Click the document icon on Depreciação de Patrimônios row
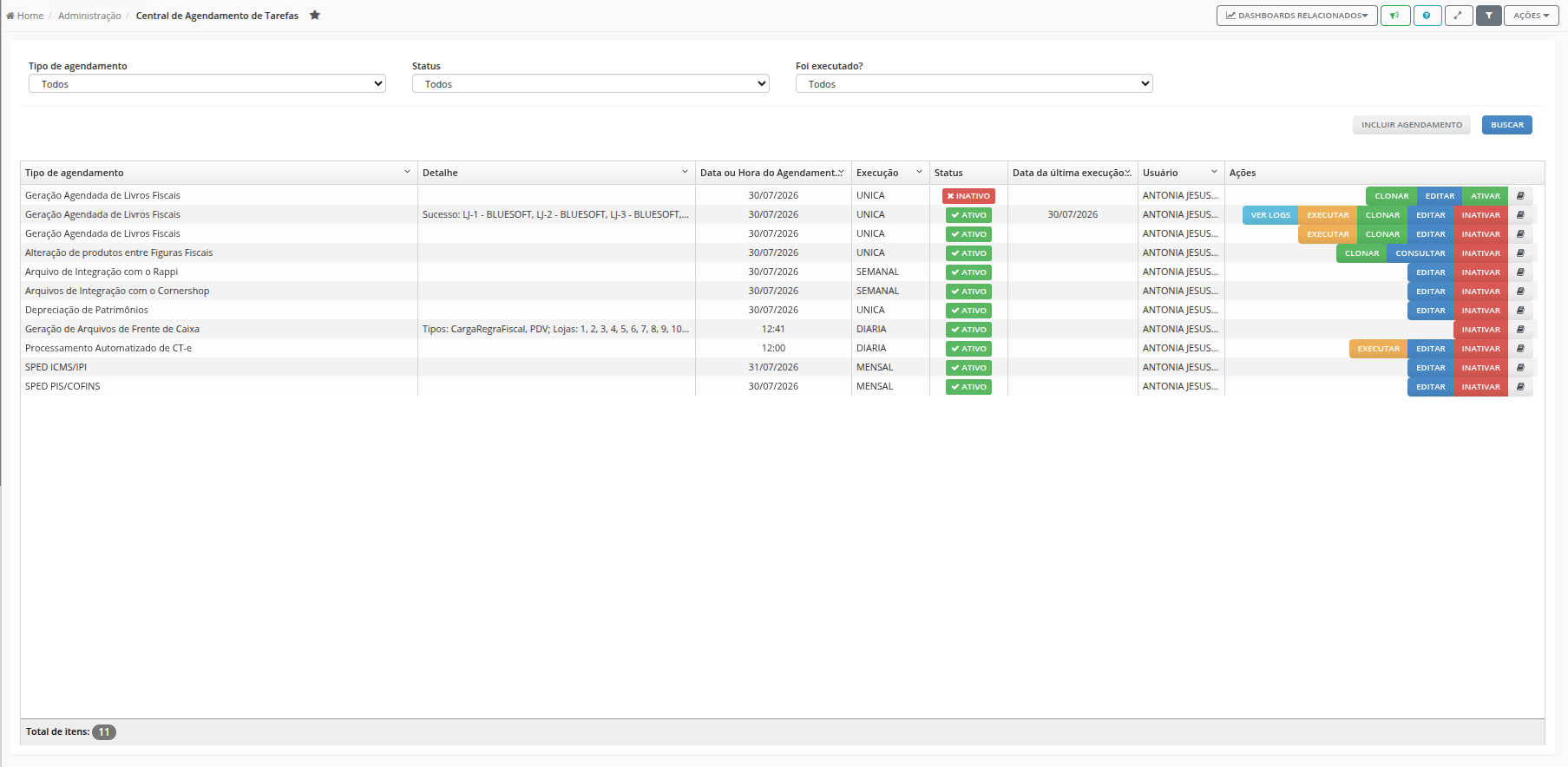1568x767 pixels. click(1520, 311)
